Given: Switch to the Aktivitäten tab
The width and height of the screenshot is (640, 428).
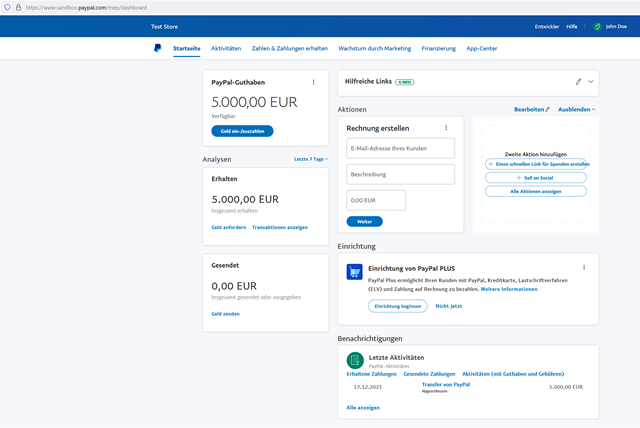Looking at the screenshot, I should coord(226,48).
